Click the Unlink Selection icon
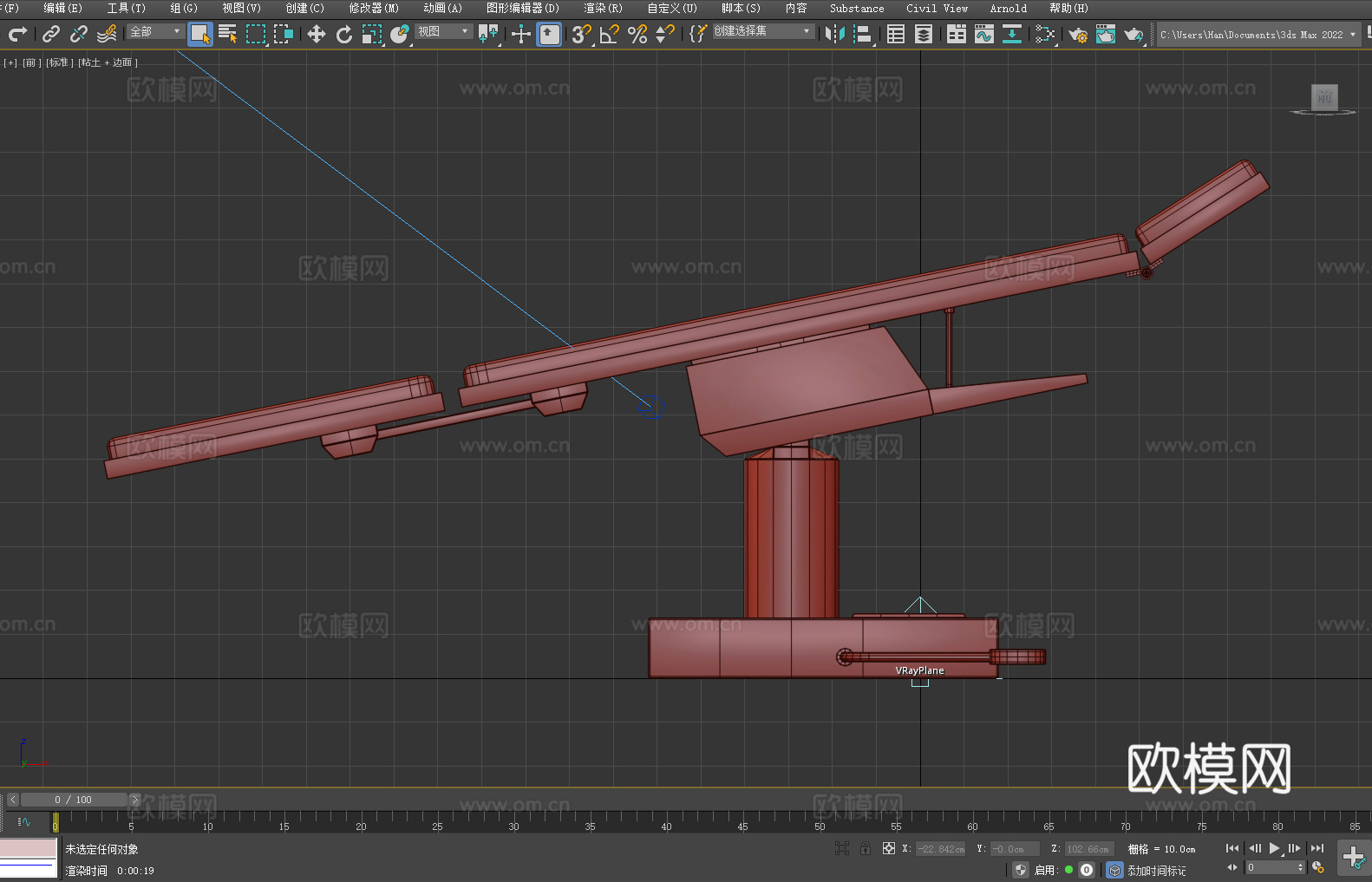This screenshot has height=882, width=1372. (79, 34)
